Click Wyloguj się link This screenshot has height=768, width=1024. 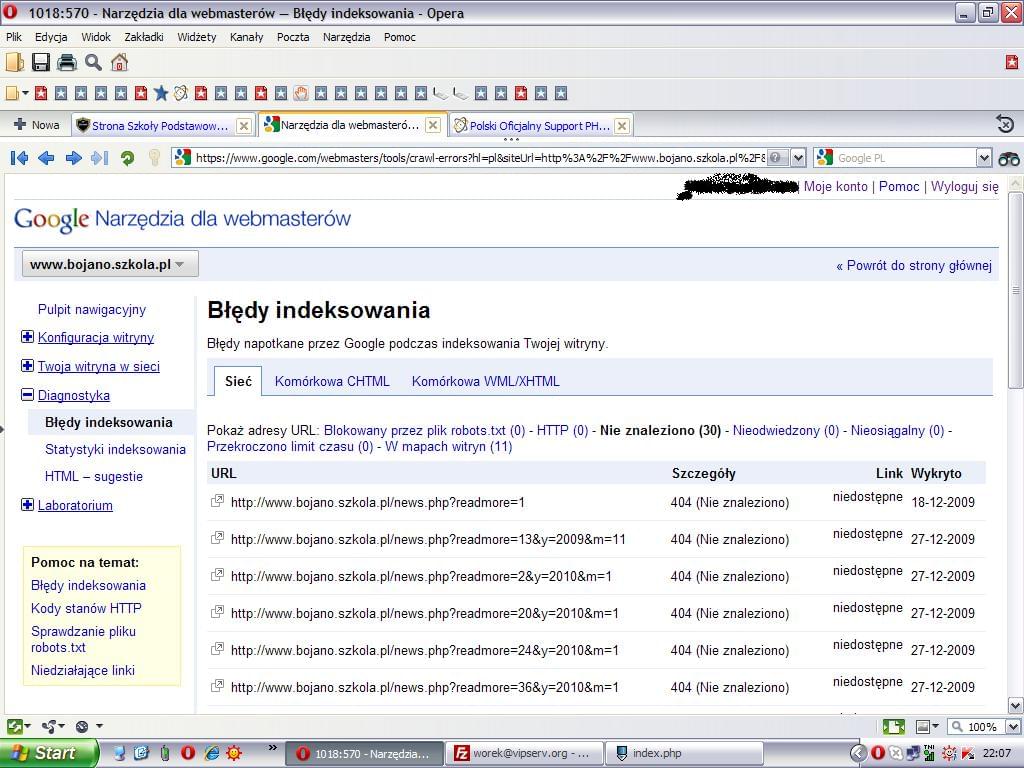pos(965,187)
